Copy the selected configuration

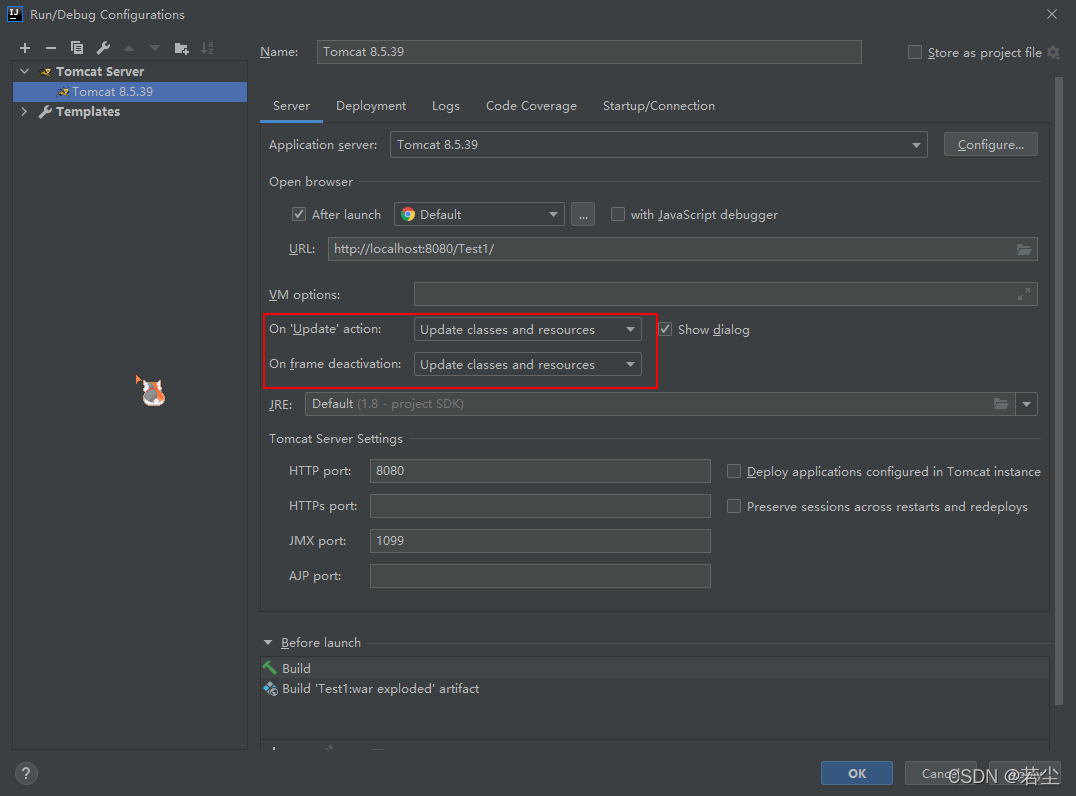pyautogui.click(x=77, y=48)
